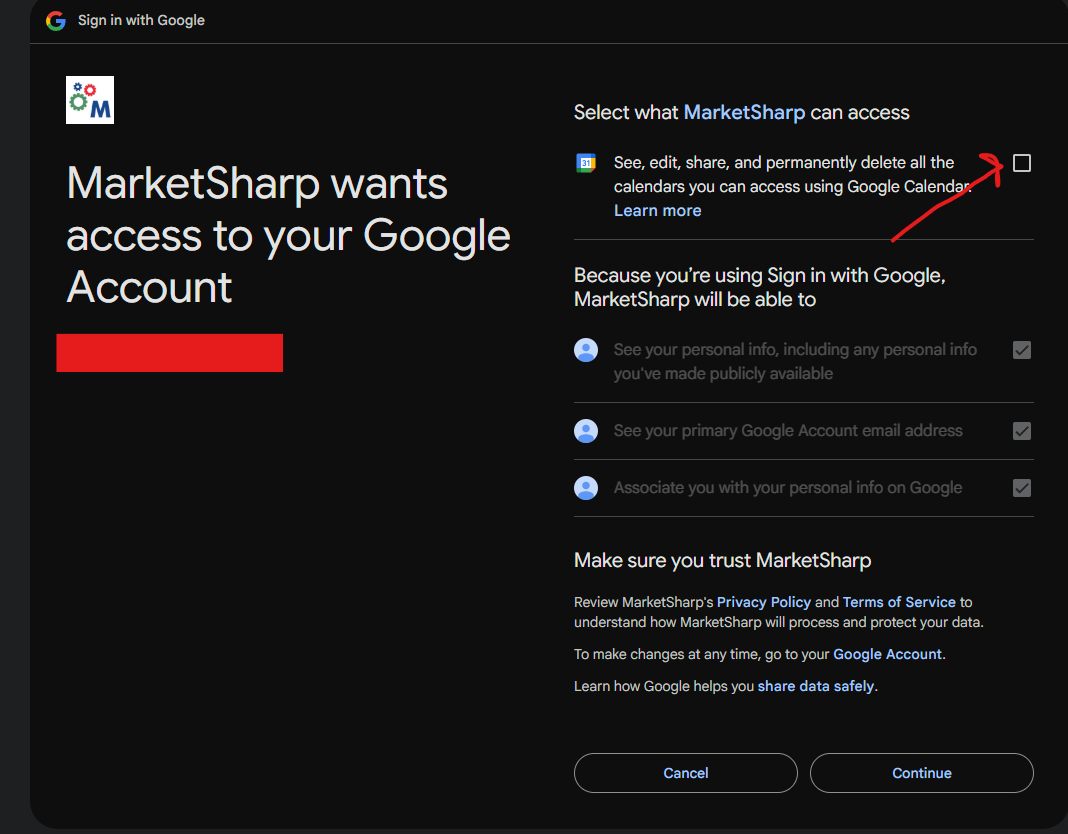1068x834 pixels.
Task: Open the Terms of Service link
Action: 899,602
